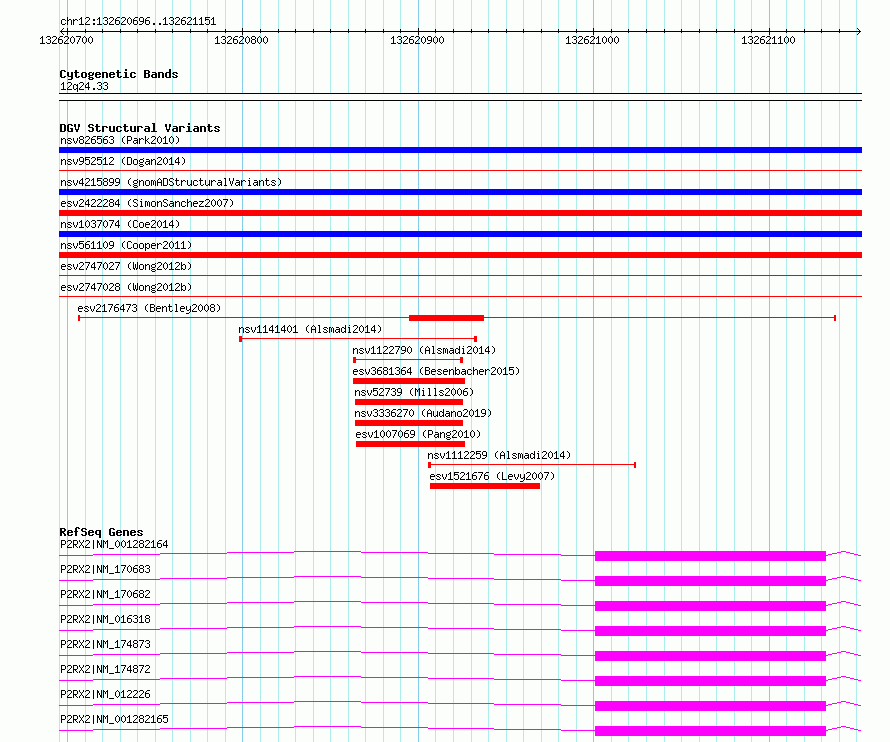Click the red bar under nsv3336270
This screenshot has width=890, height=742.
[409, 423]
